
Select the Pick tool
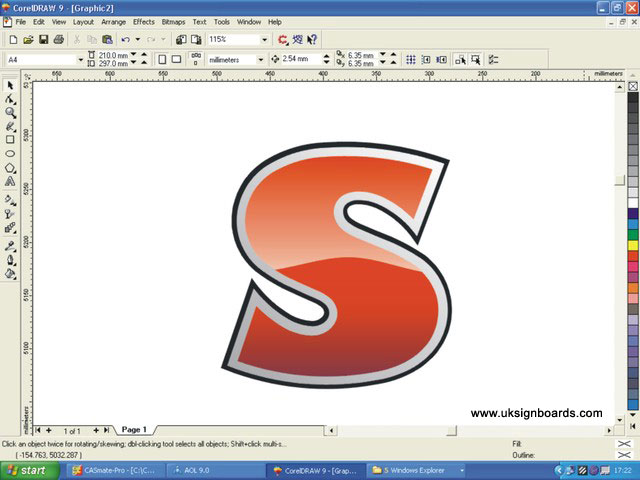pos(10,86)
